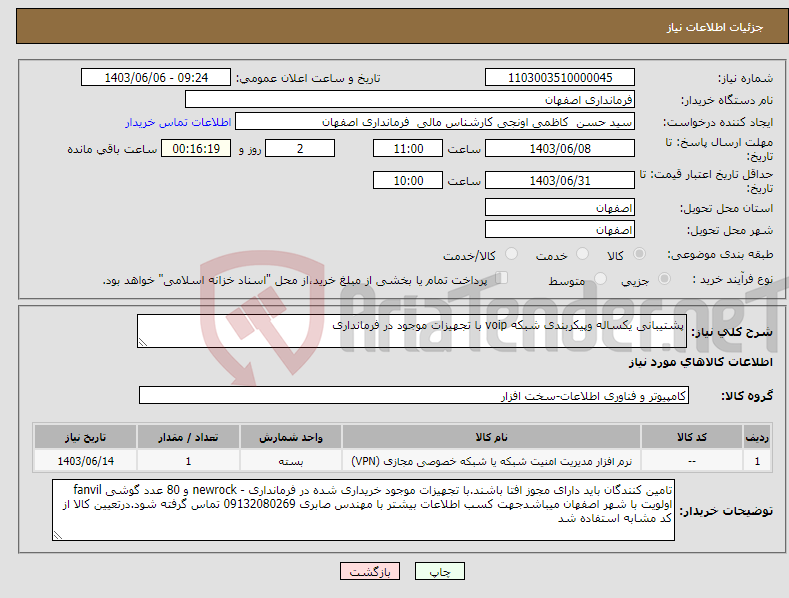This screenshot has width=789, height=598.
Task: Select the خدمت radio button
Action: click(582, 254)
